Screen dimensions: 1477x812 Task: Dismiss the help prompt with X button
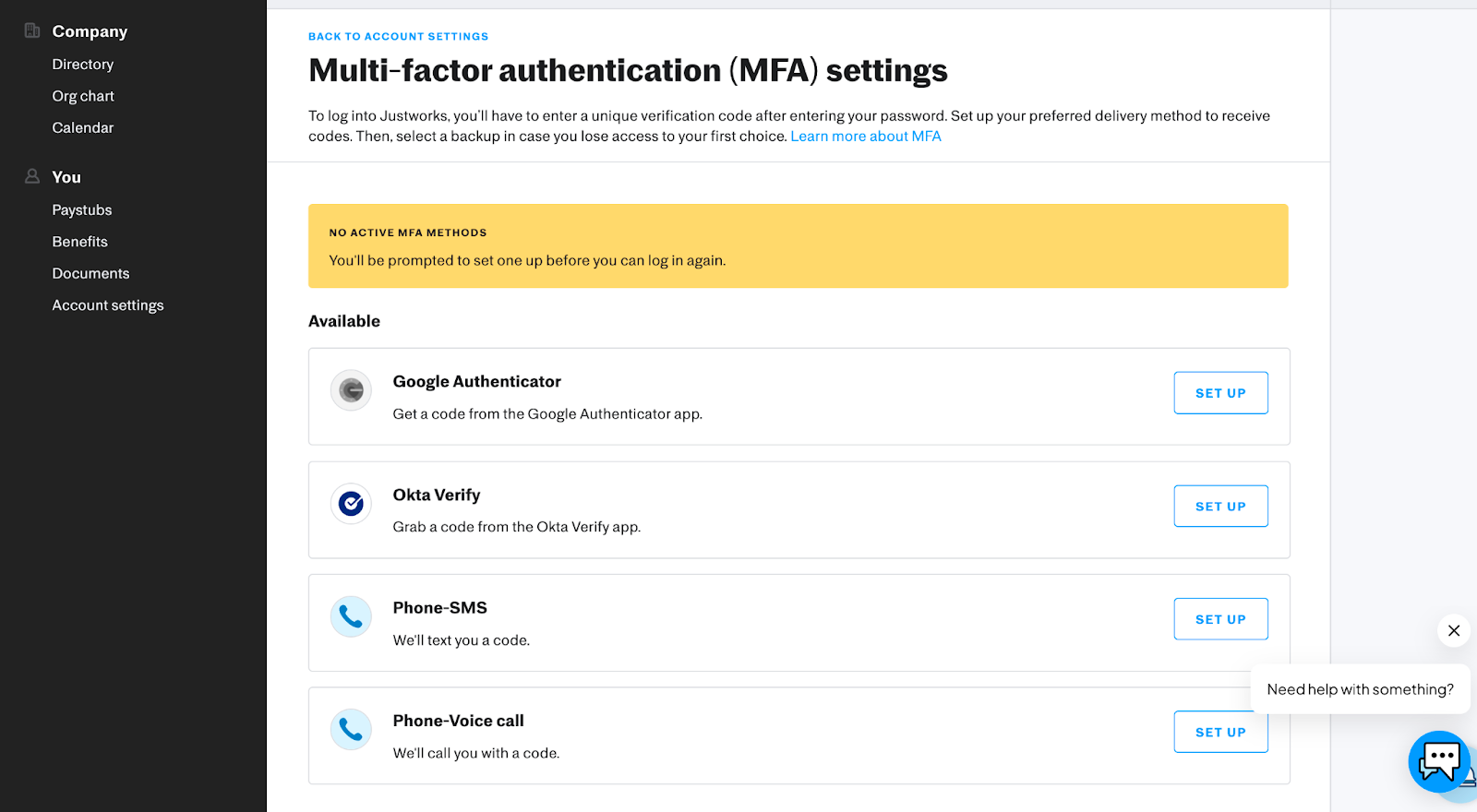pyautogui.click(x=1454, y=630)
